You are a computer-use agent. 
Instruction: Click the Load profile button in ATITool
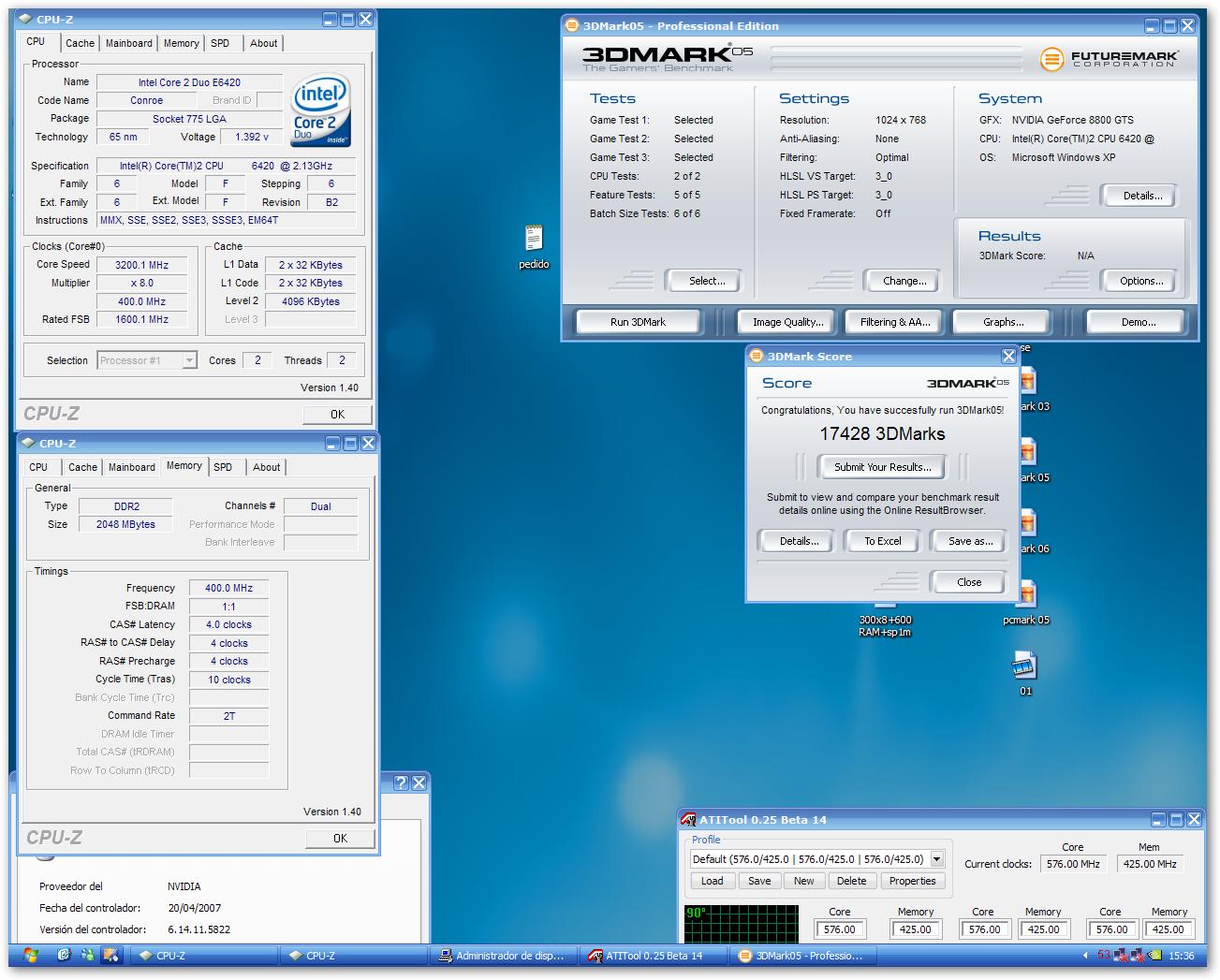(x=713, y=881)
